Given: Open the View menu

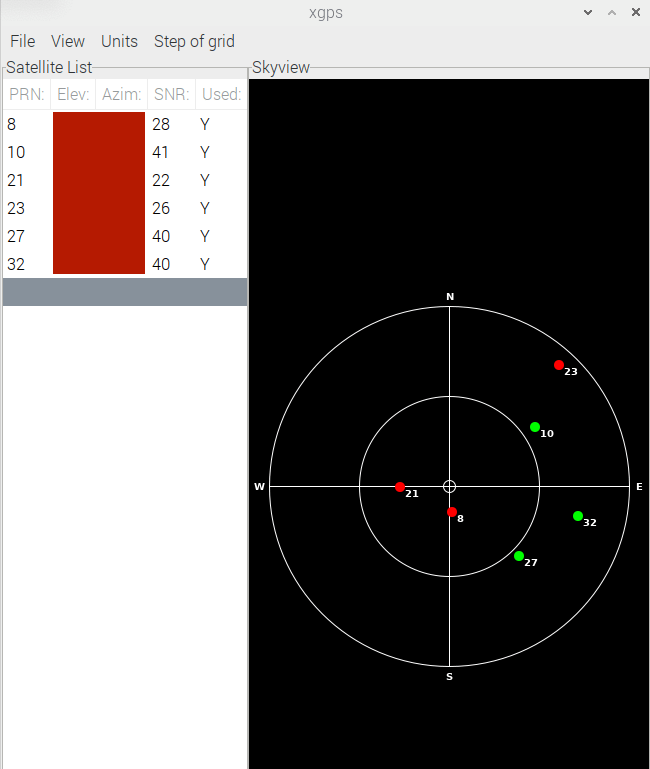Looking at the screenshot, I should click(68, 41).
